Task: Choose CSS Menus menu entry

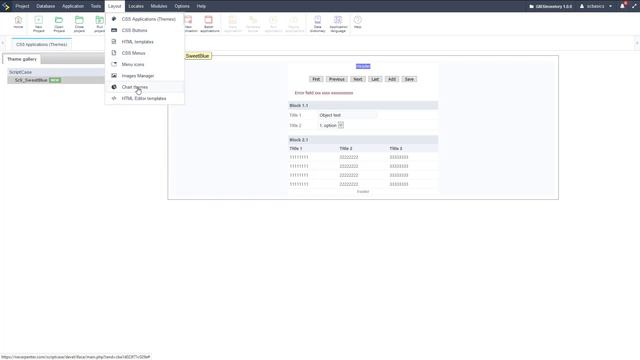Action: tap(144, 53)
